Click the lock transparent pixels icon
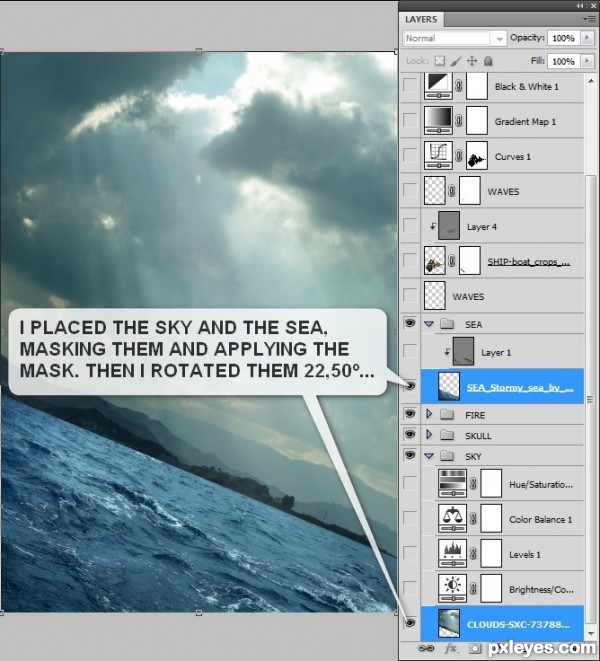 (x=439, y=61)
